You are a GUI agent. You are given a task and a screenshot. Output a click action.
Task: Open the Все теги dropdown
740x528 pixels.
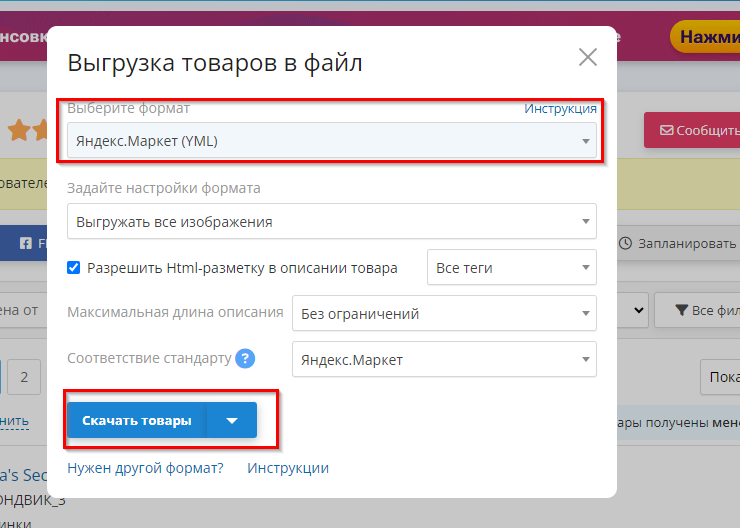coord(511,268)
